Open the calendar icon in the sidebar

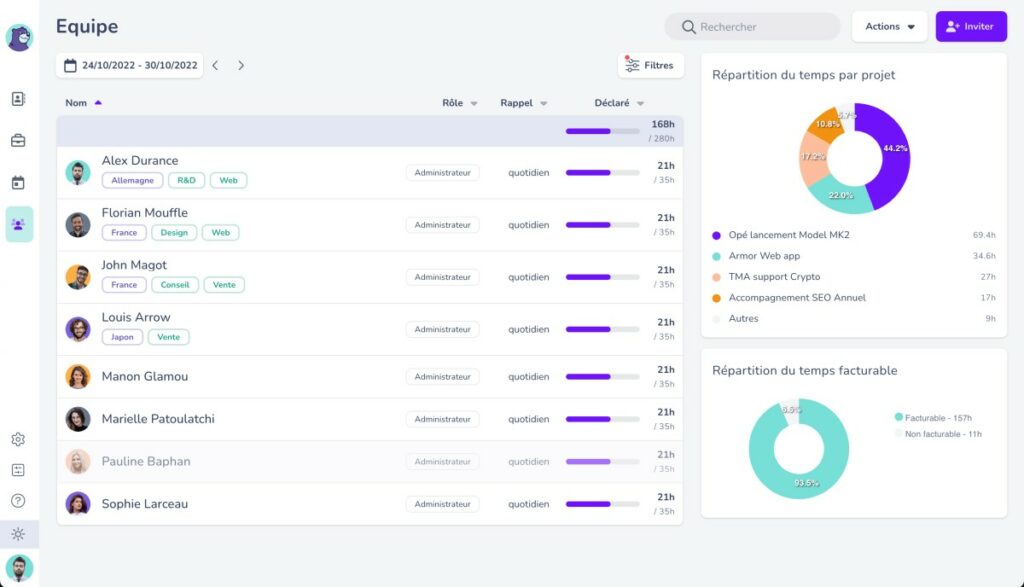pyautogui.click(x=18, y=183)
